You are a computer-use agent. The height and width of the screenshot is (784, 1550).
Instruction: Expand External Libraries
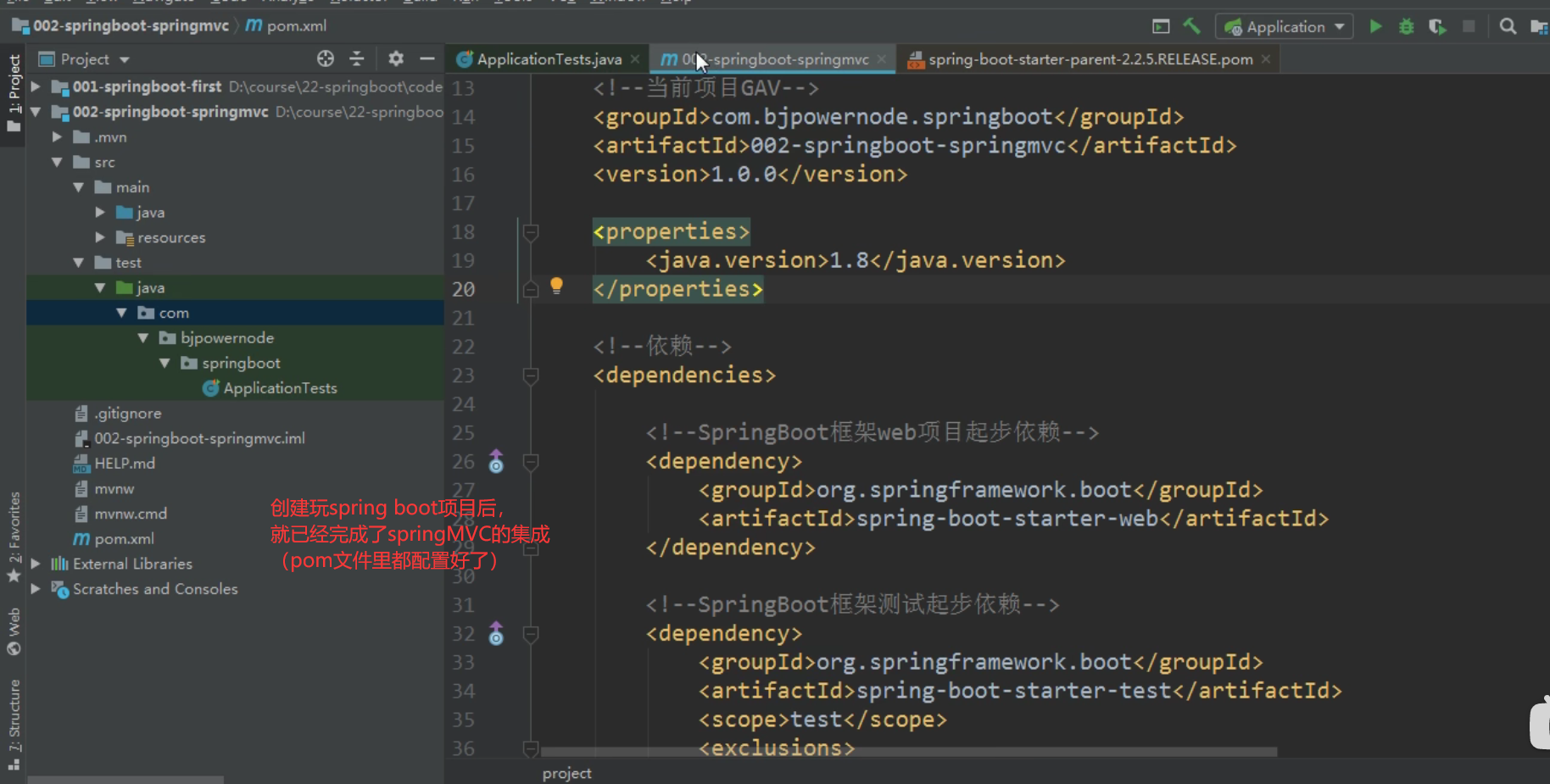point(36,564)
